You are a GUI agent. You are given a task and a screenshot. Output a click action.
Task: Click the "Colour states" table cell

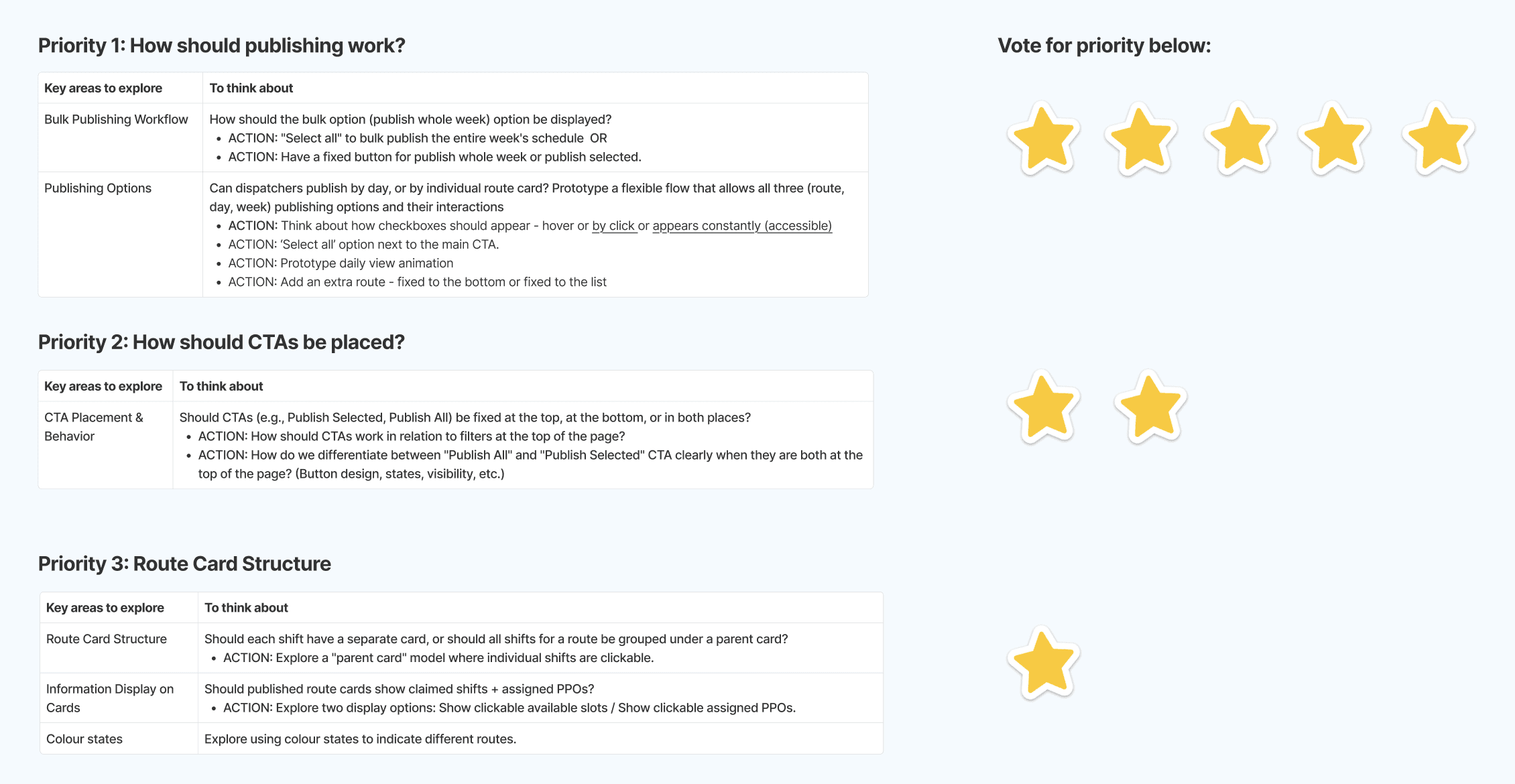(119, 738)
